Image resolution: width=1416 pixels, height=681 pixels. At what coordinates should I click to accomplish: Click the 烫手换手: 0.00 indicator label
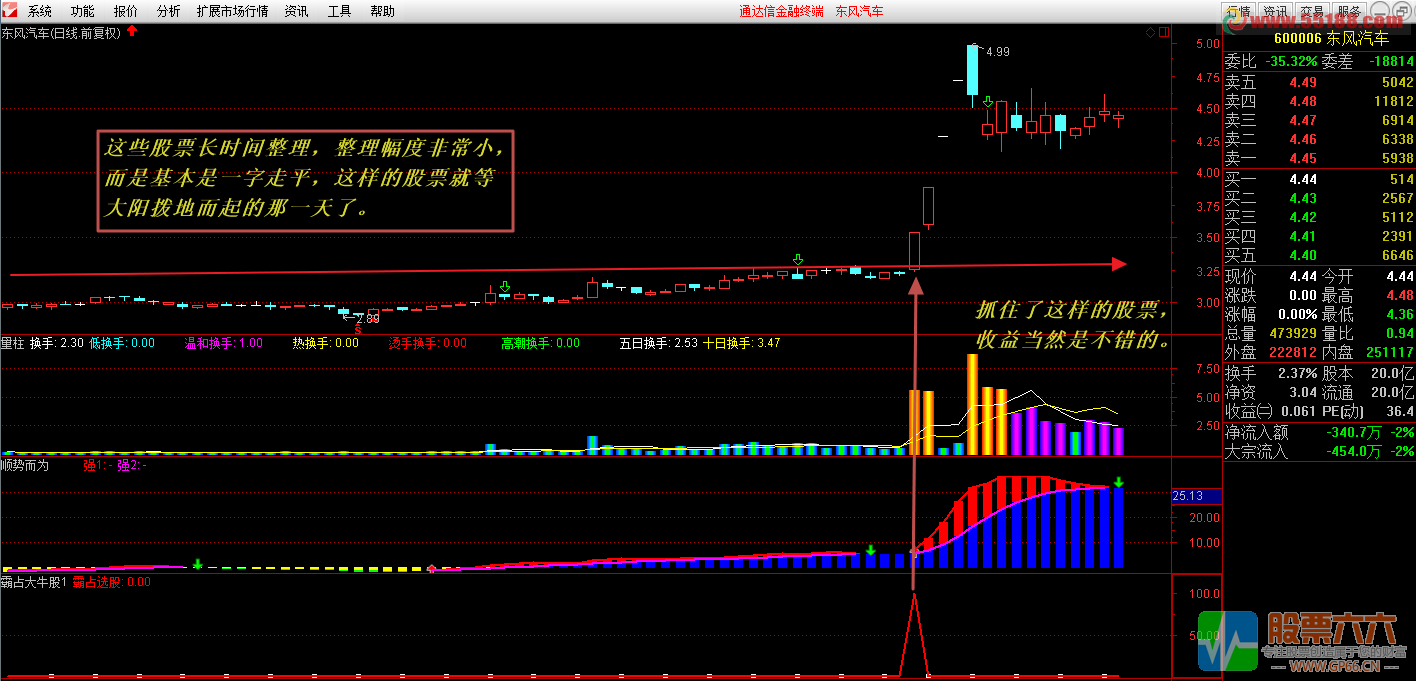(427, 343)
